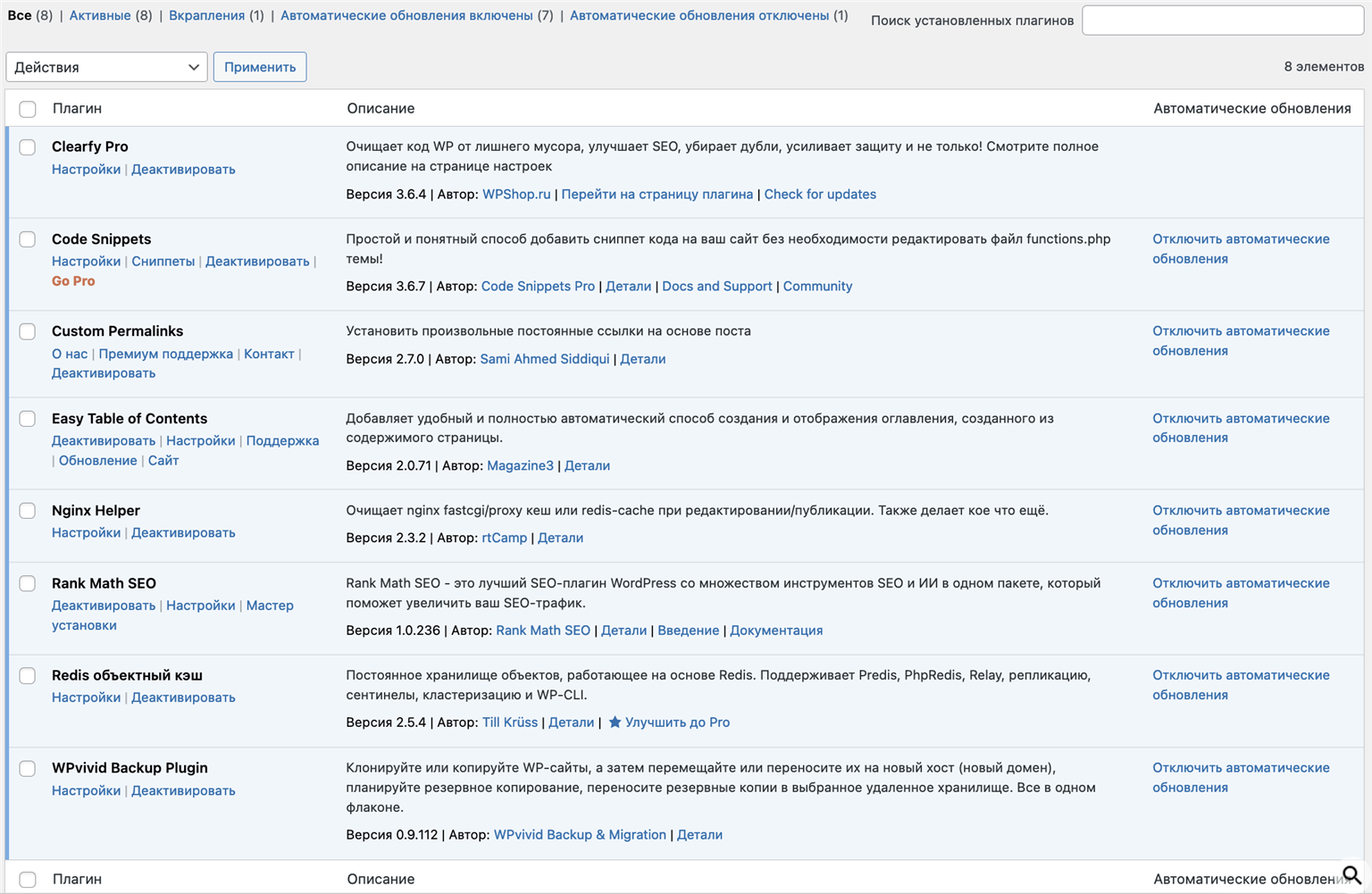Show the Вкрапления plugins filter
The height and width of the screenshot is (894, 1372).
tap(206, 15)
